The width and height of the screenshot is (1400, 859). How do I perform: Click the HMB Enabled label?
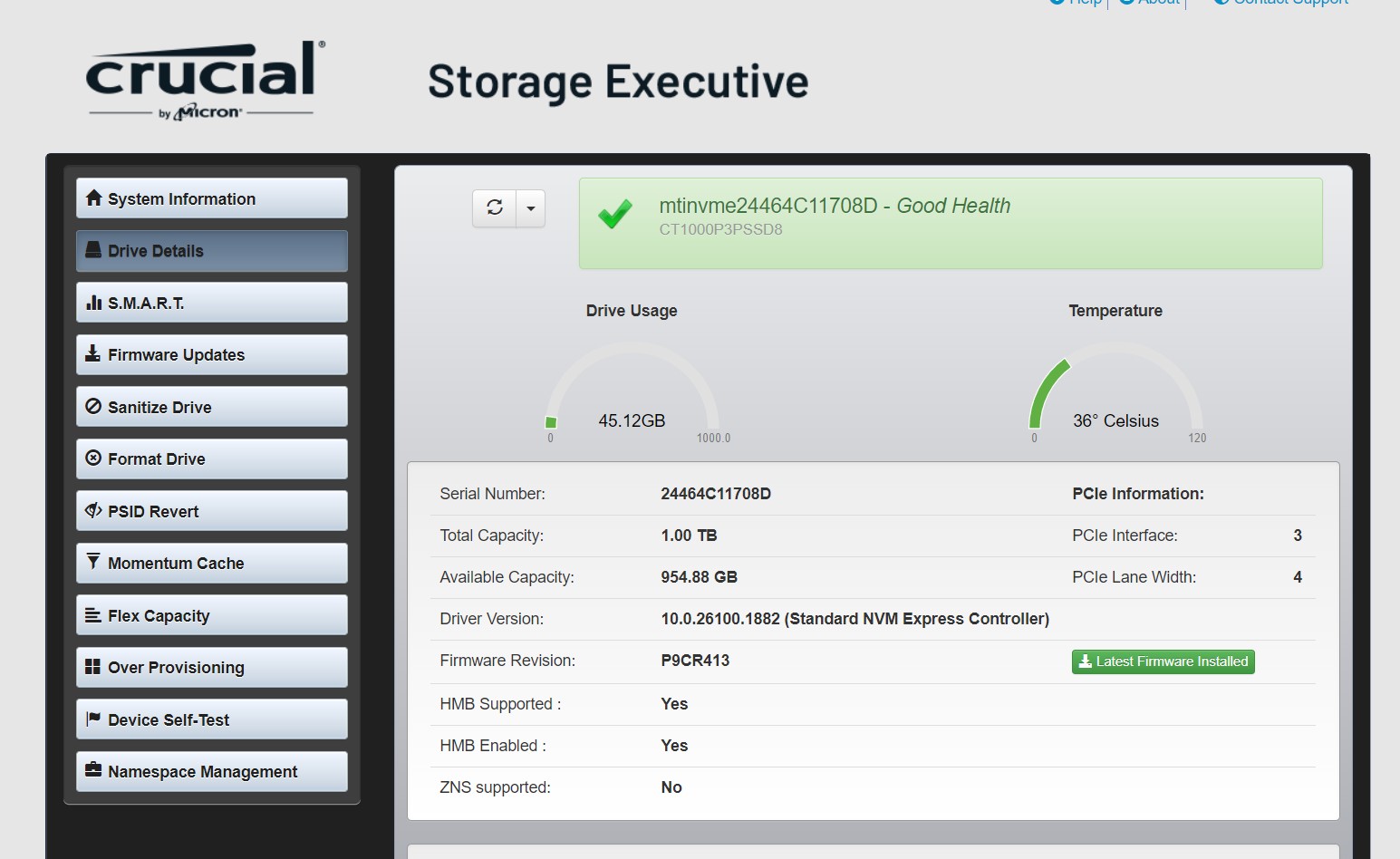pos(493,746)
